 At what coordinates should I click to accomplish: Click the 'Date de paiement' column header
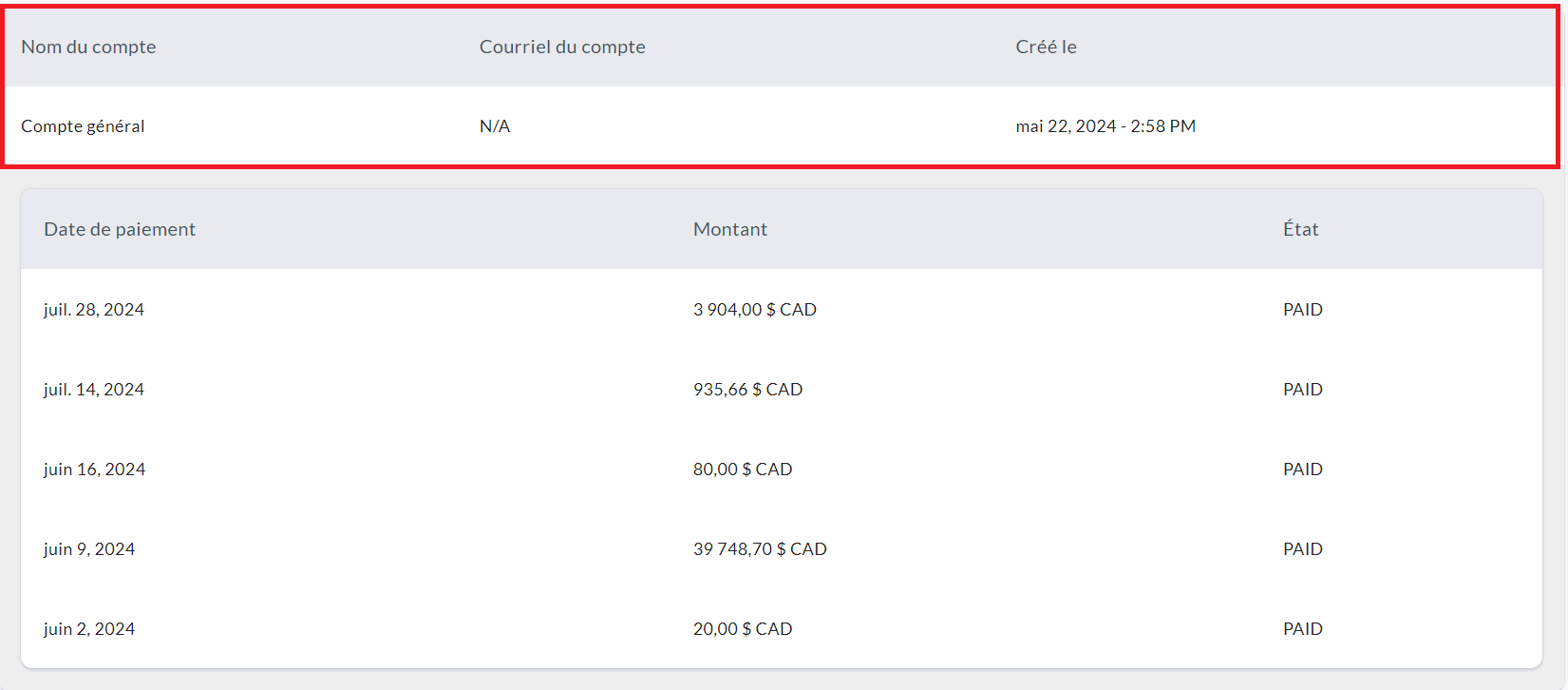120,229
